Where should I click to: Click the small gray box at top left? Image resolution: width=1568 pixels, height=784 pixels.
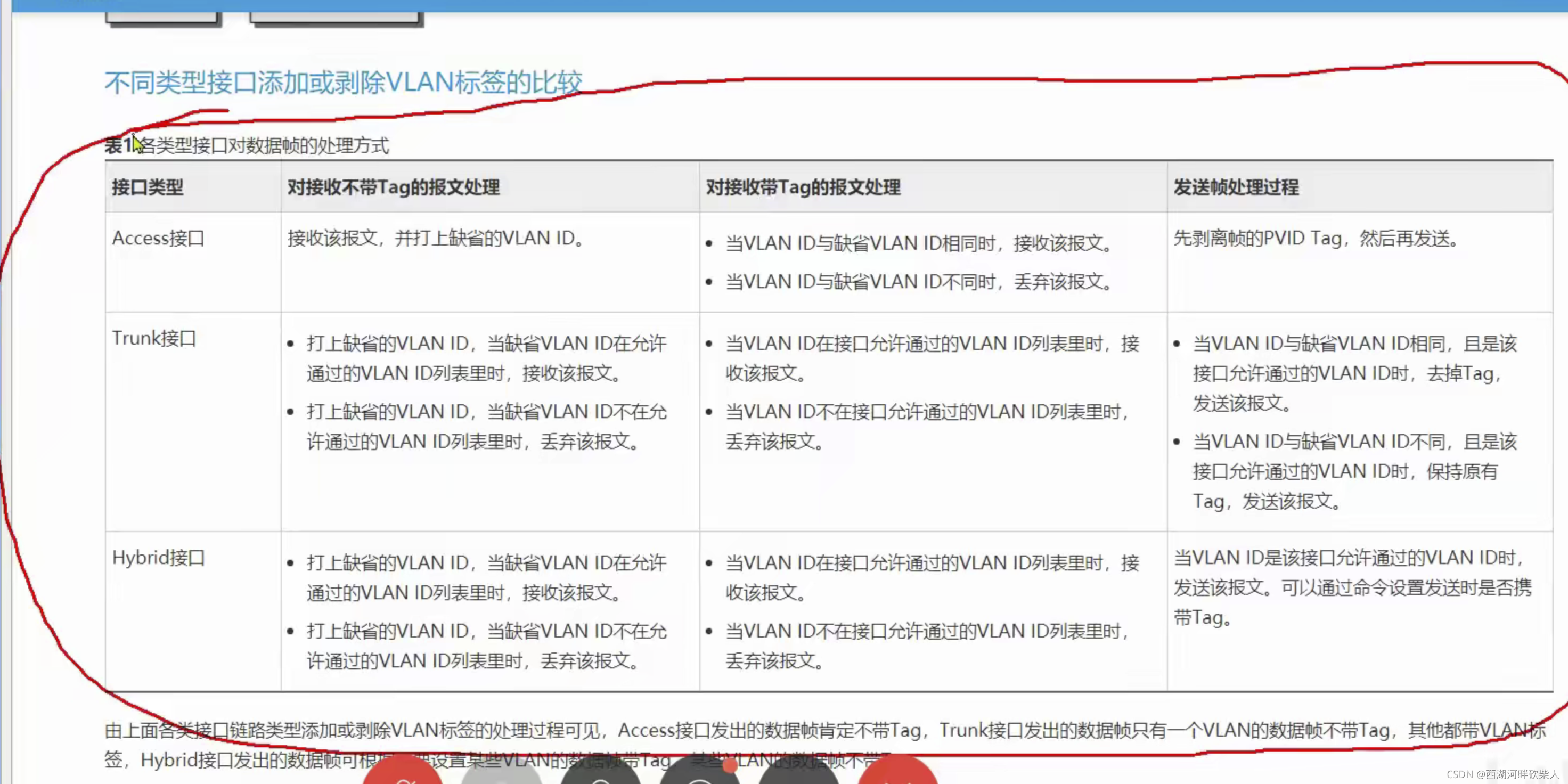tap(161, 17)
